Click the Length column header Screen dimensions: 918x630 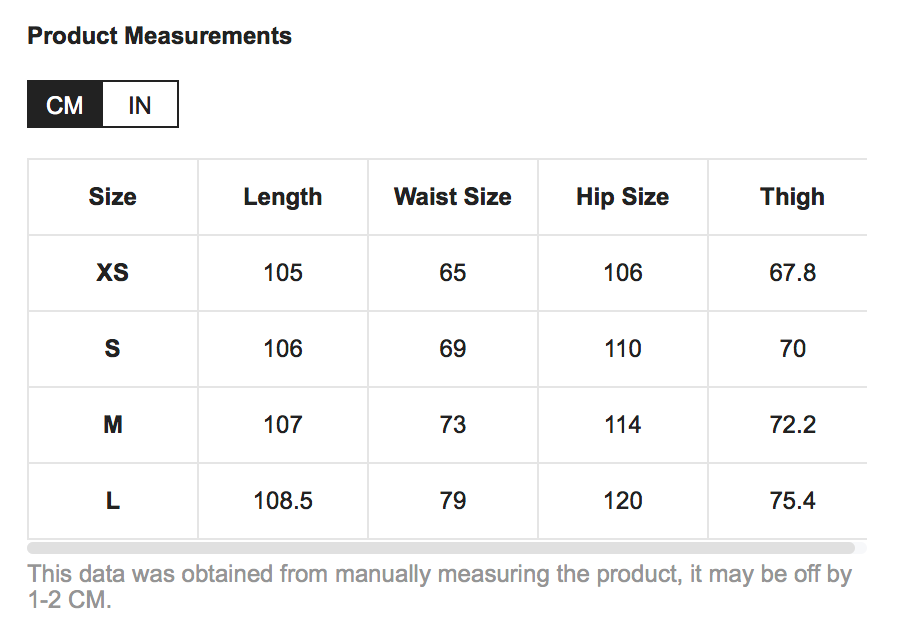click(x=283, y=197)
